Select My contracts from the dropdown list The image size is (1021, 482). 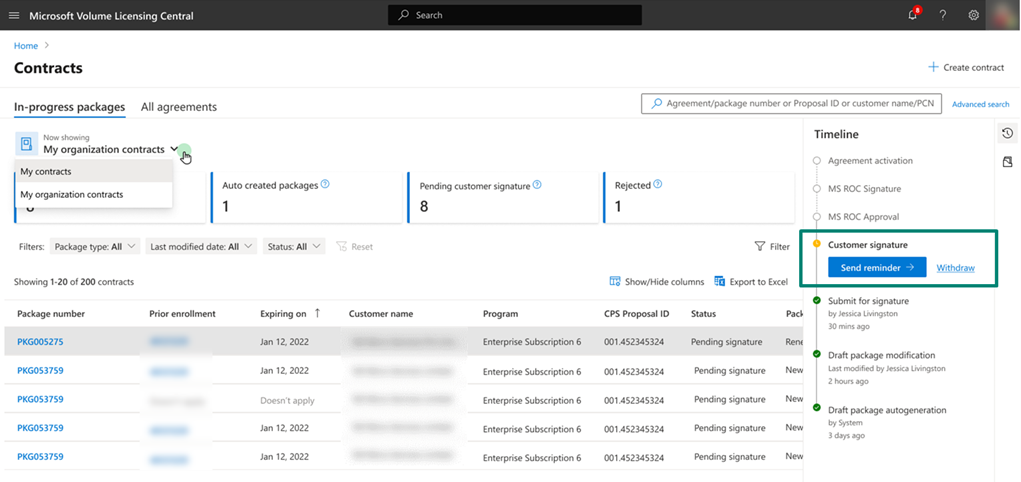(94, 171)
